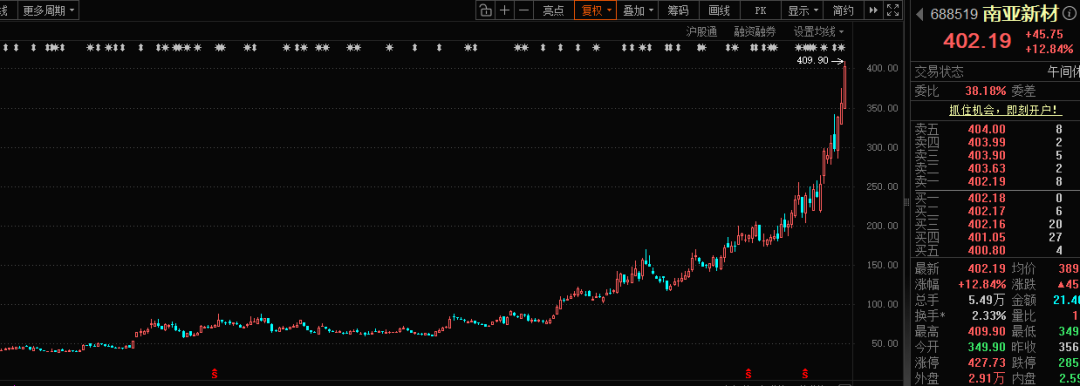Image resolution: width=1080 pixels, height=386 pixels.
Task: Click the large price 402.19 at top
Action: [x=977, y=41]
